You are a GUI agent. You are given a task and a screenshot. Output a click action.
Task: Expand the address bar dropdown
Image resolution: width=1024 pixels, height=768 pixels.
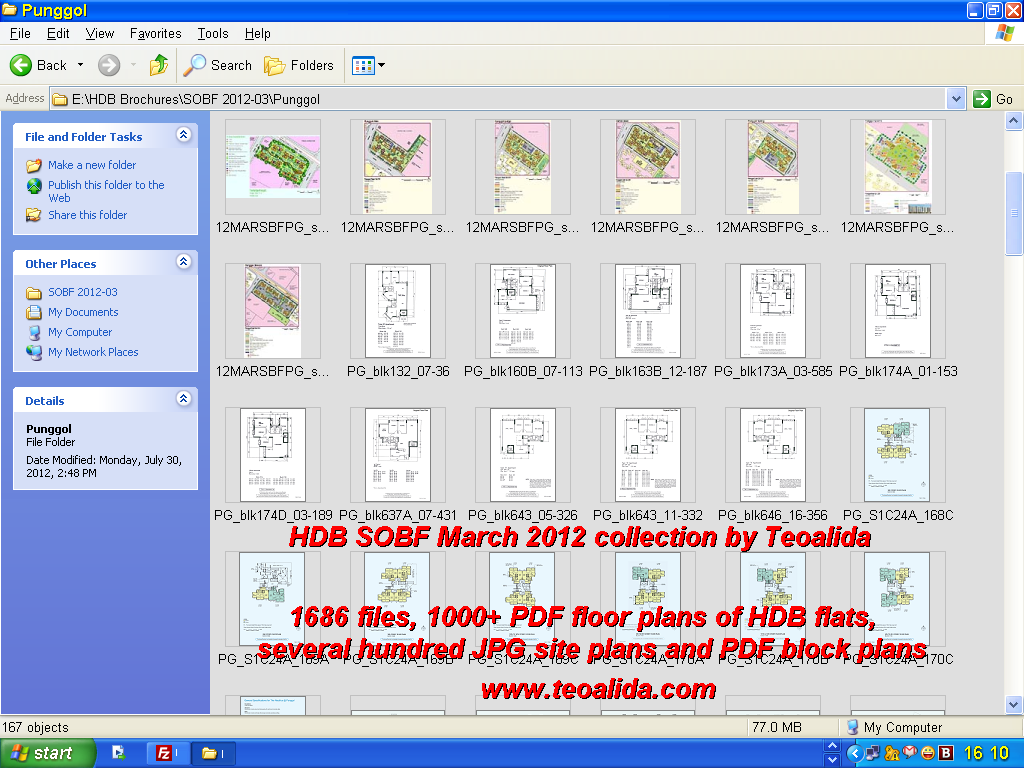(x=956, y=99)
